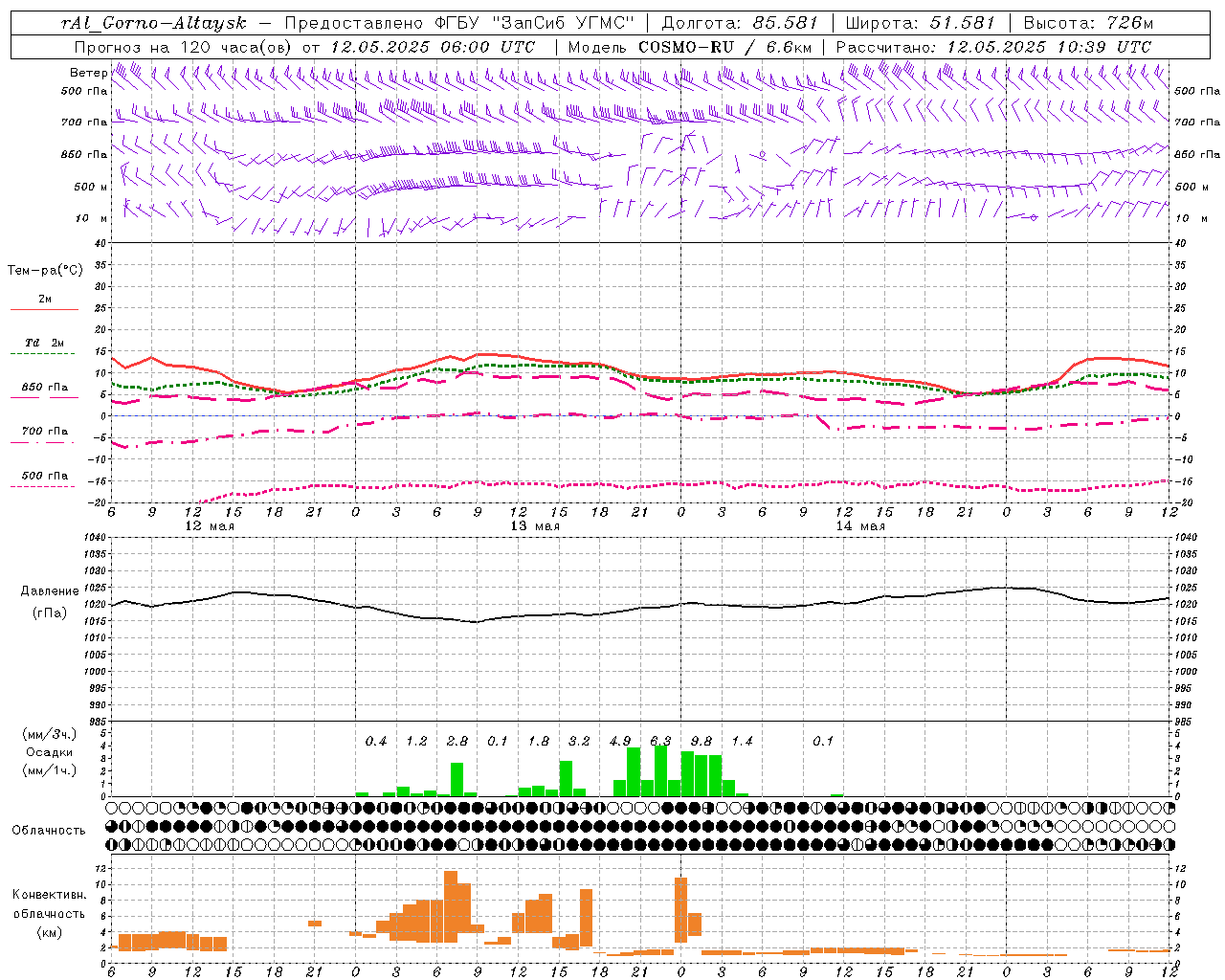Select forecast start time 12.05.2025 06:00 UTC

pos(433,47)
